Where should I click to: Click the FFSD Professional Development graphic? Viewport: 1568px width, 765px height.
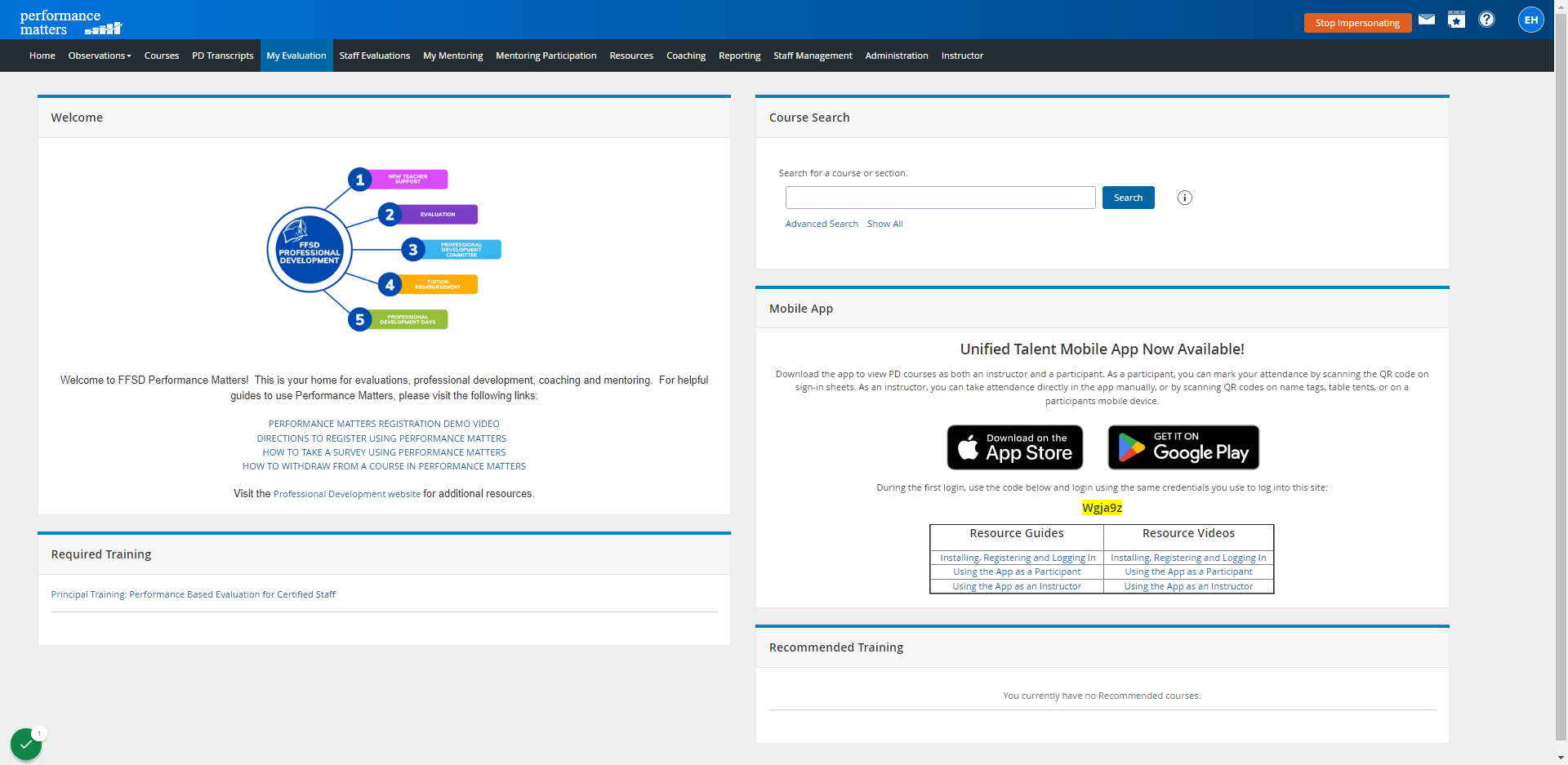click(384, 249)
